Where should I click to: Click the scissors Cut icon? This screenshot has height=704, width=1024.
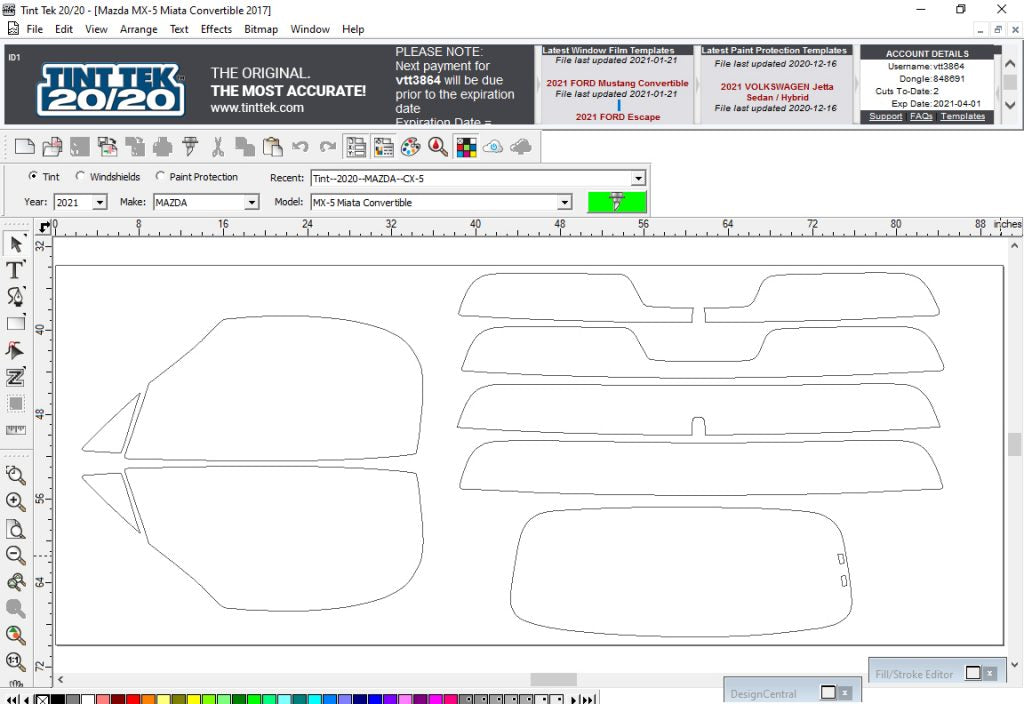pos(217,147)
